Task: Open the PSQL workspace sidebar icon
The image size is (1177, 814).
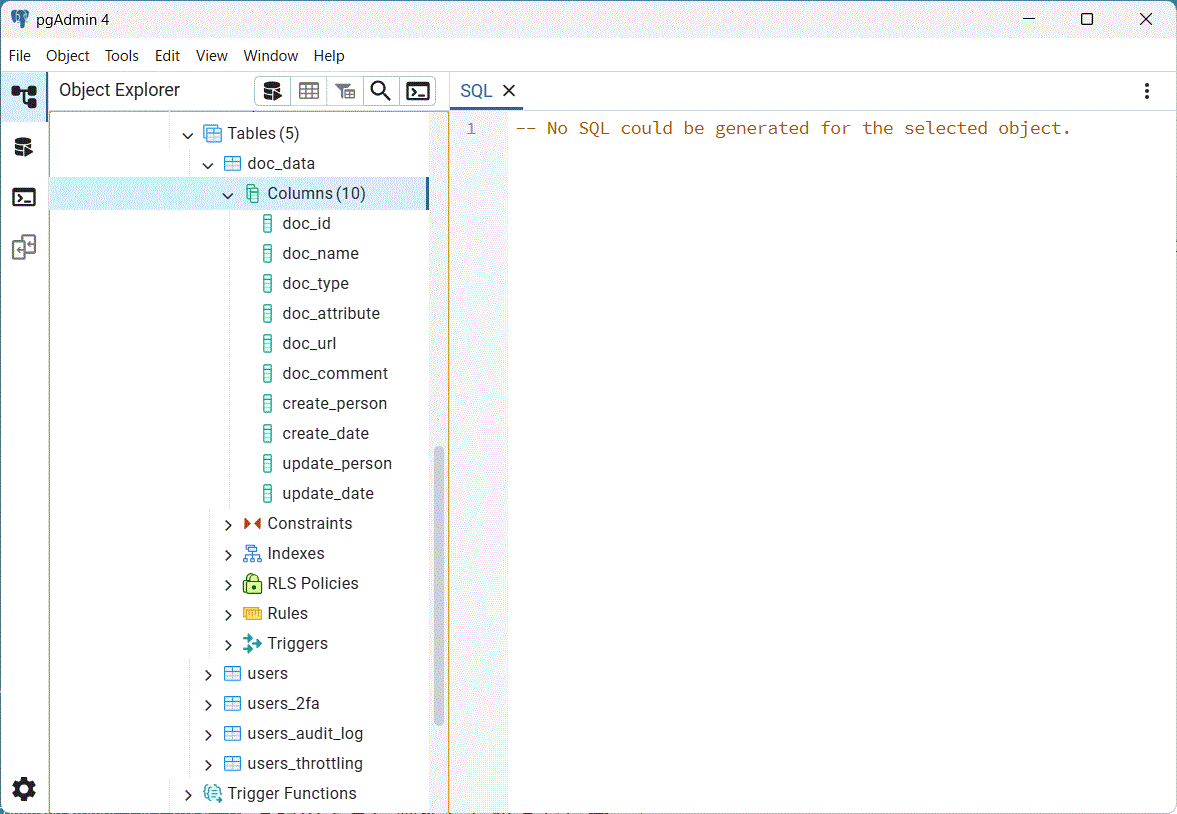Action: click(24, 197)
